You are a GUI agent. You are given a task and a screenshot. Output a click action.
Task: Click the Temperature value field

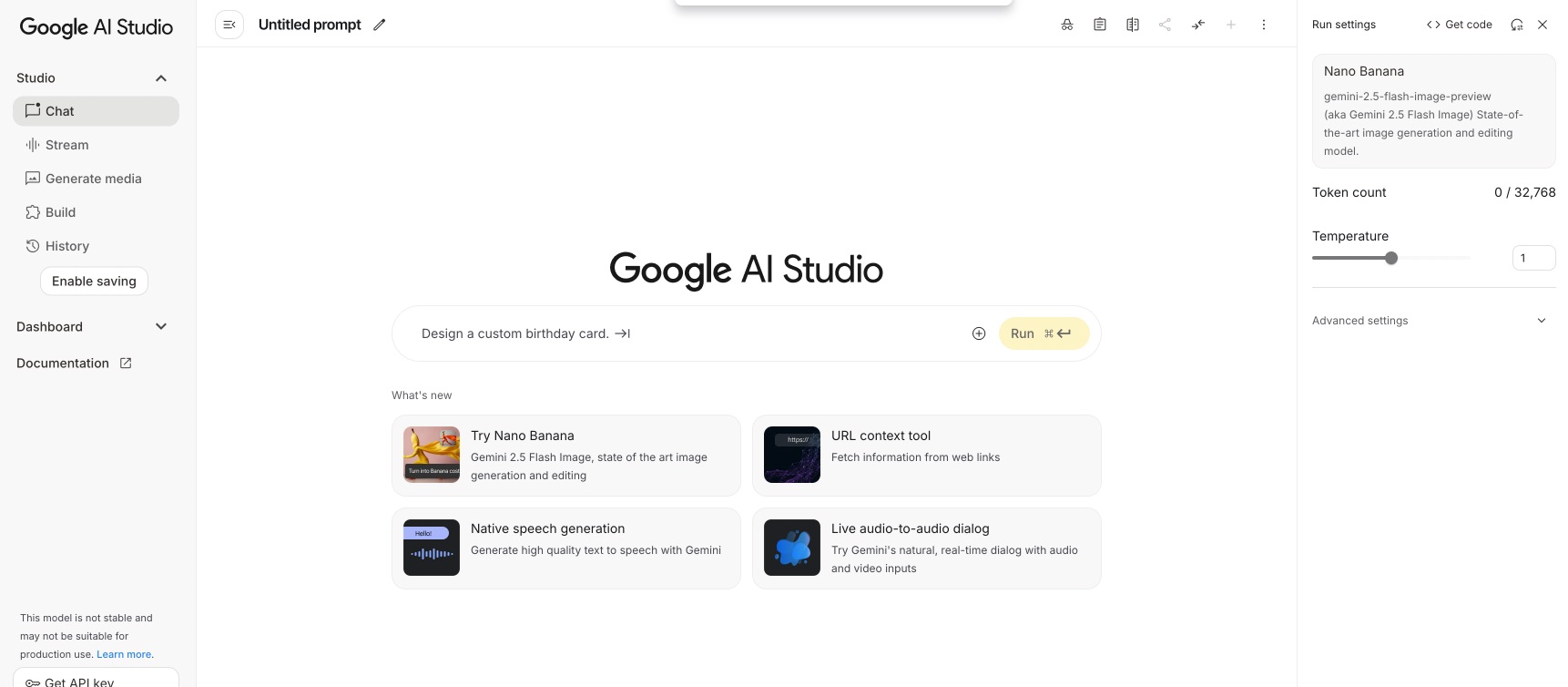click(x=1533, y=258)
